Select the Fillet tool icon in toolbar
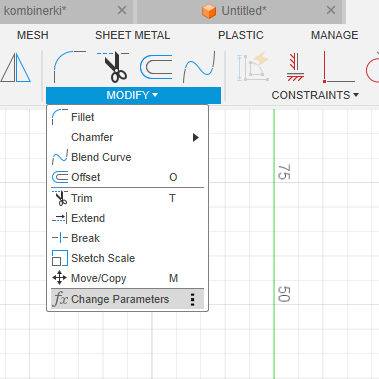 point(69,67)
